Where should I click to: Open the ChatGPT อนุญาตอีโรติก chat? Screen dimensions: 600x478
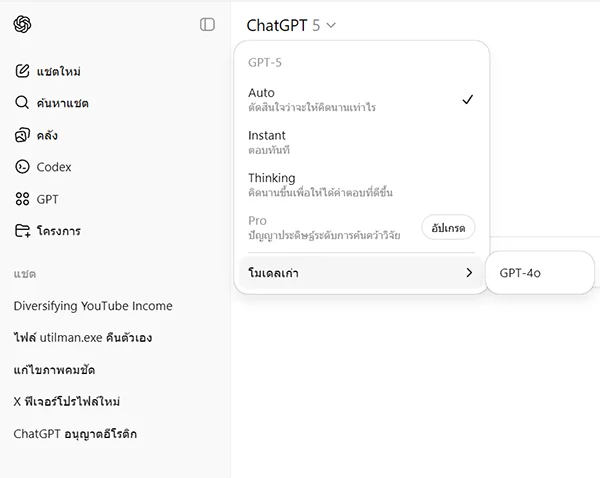click(76, 434)
